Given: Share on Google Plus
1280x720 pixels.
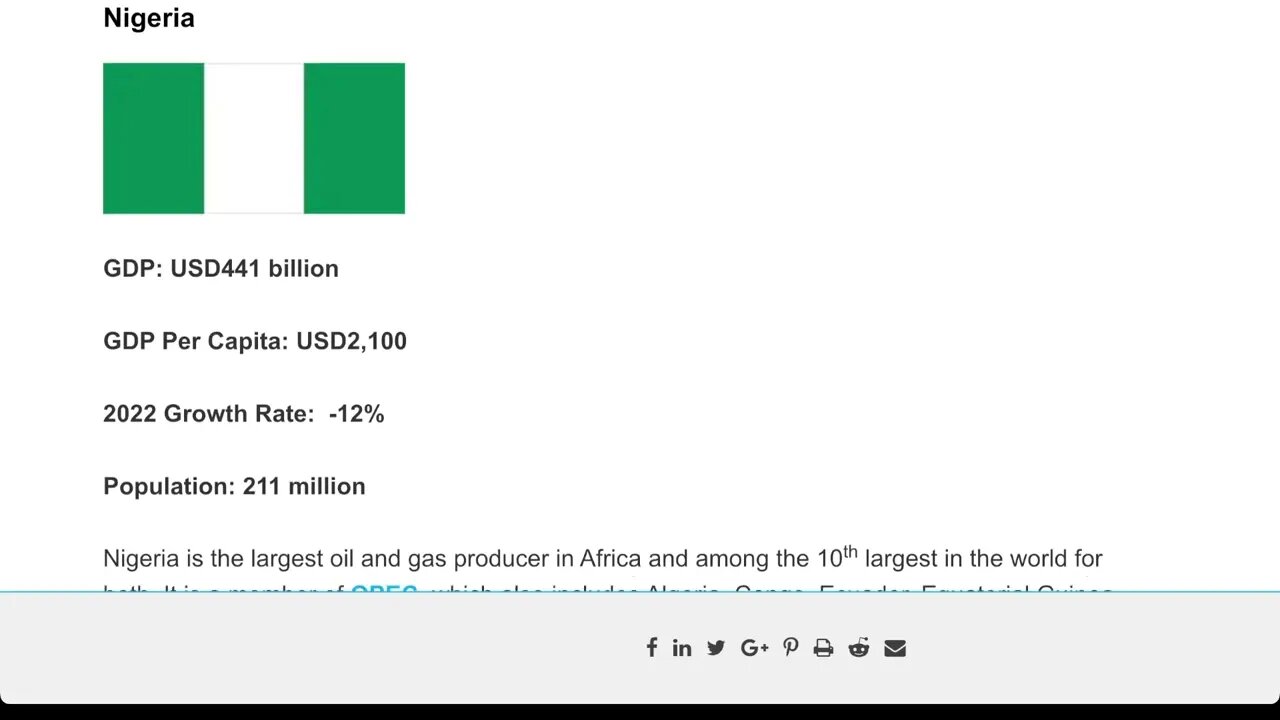Looking at the screenshot, I should coord(754,648).
